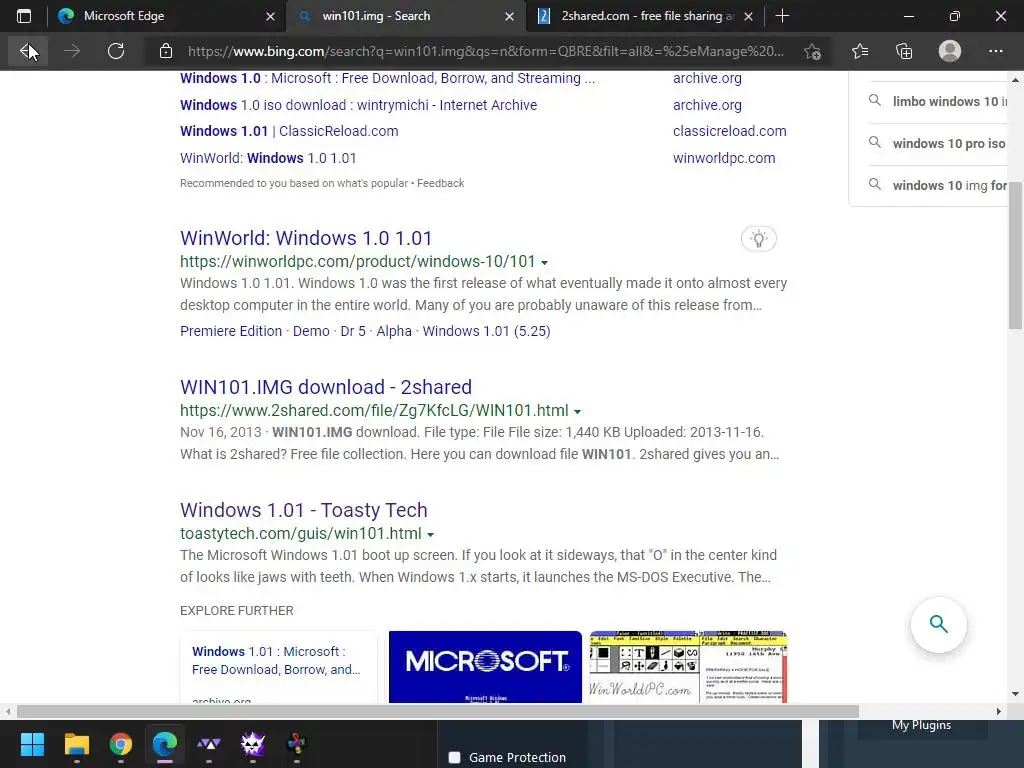Click the address bar URL field
The width and height of the screenshot is (1024, 768).
(485, 51)
